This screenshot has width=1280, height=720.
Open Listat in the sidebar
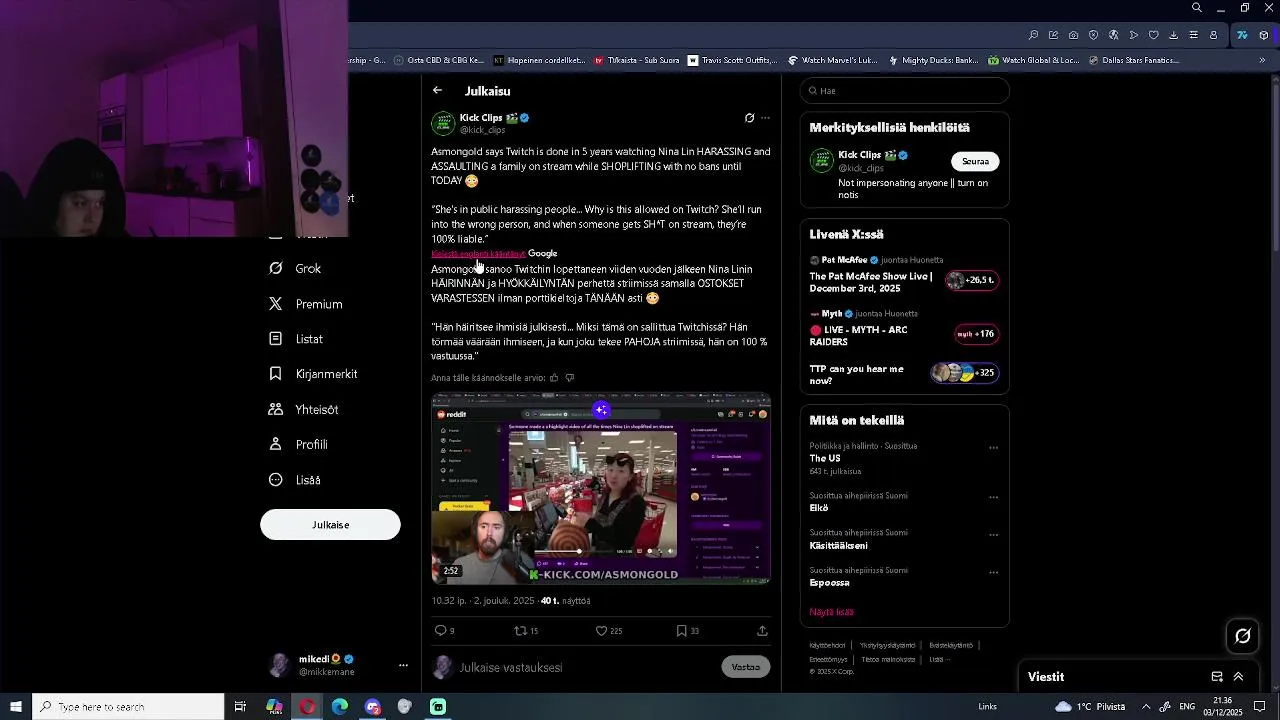pos(296,339)
